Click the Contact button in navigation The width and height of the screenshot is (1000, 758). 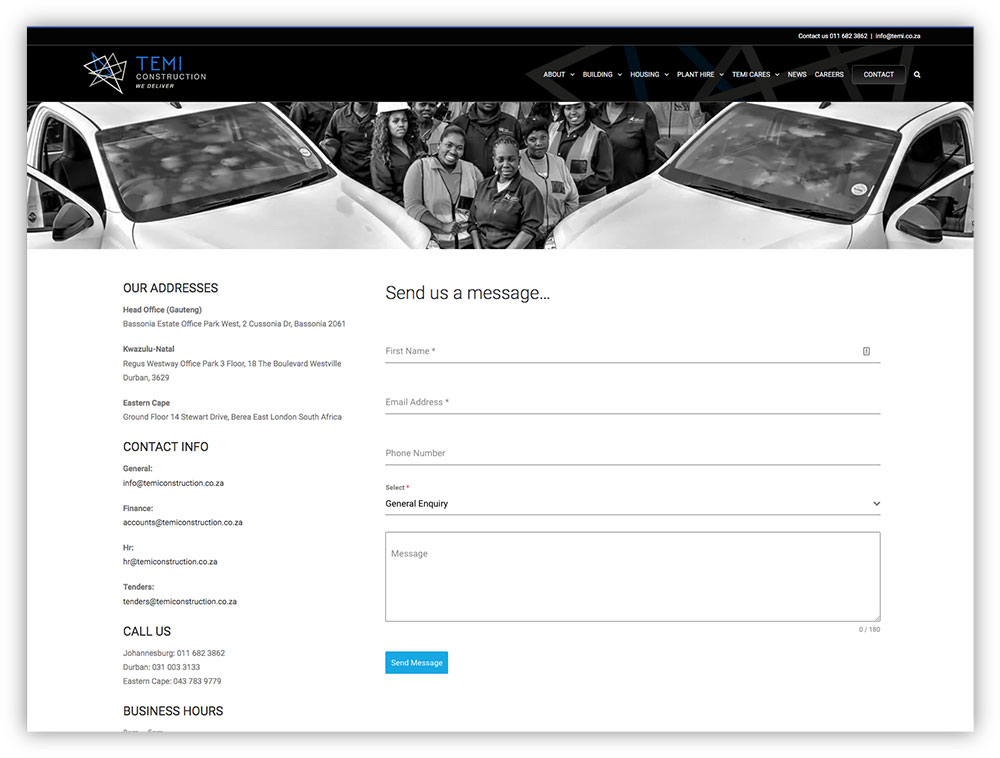click(x=878, y=75)
